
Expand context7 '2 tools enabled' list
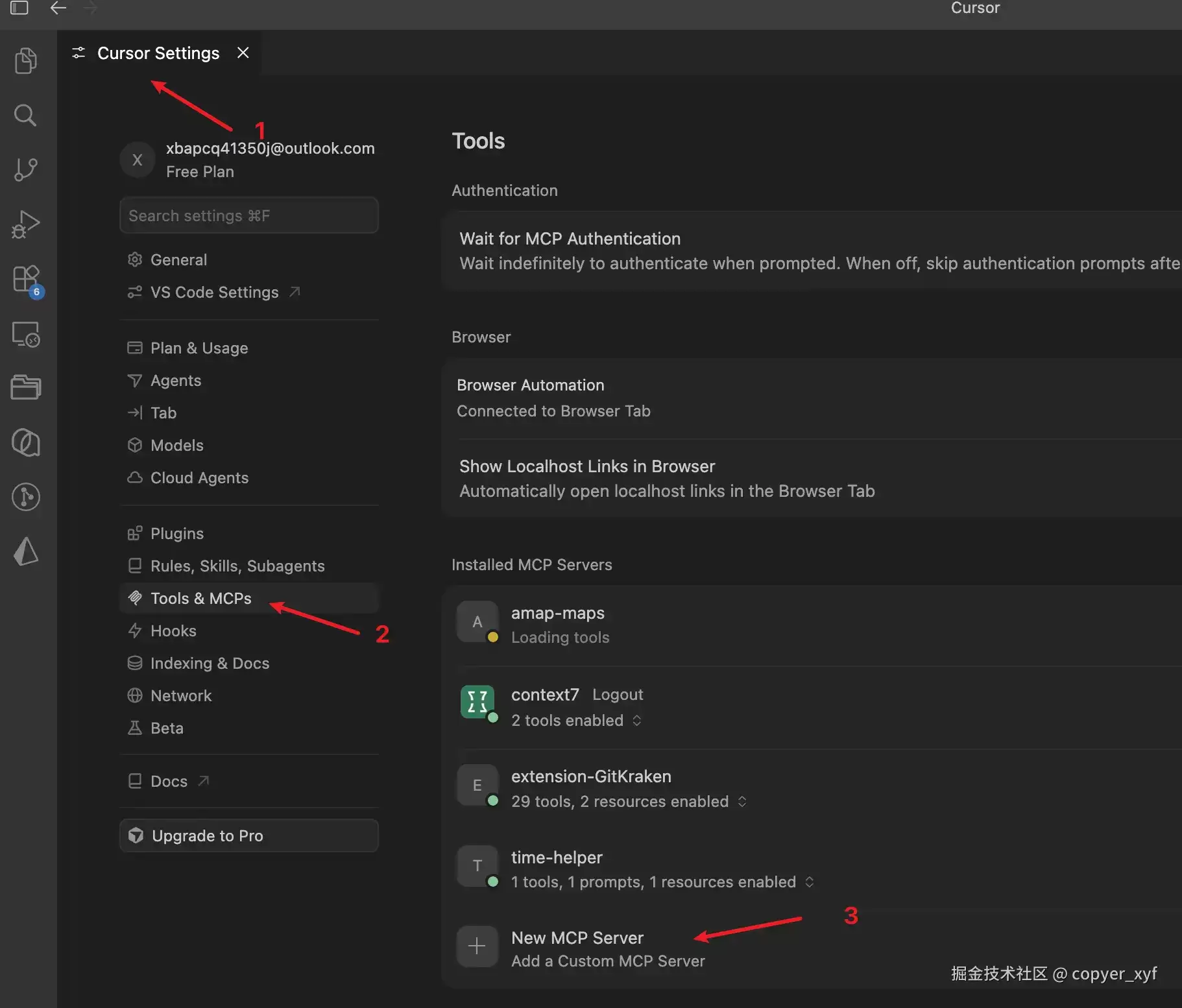(x=576, y=721)
